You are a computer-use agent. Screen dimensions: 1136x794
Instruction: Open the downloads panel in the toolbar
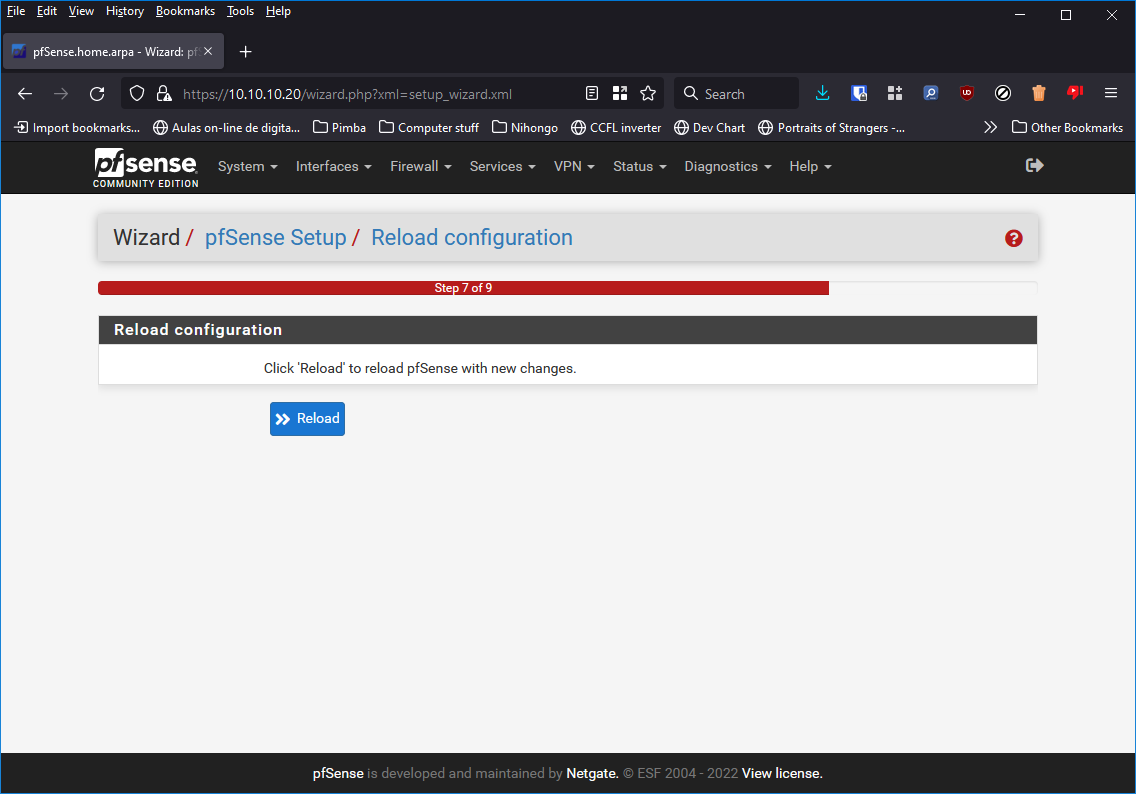coord(823,92)
